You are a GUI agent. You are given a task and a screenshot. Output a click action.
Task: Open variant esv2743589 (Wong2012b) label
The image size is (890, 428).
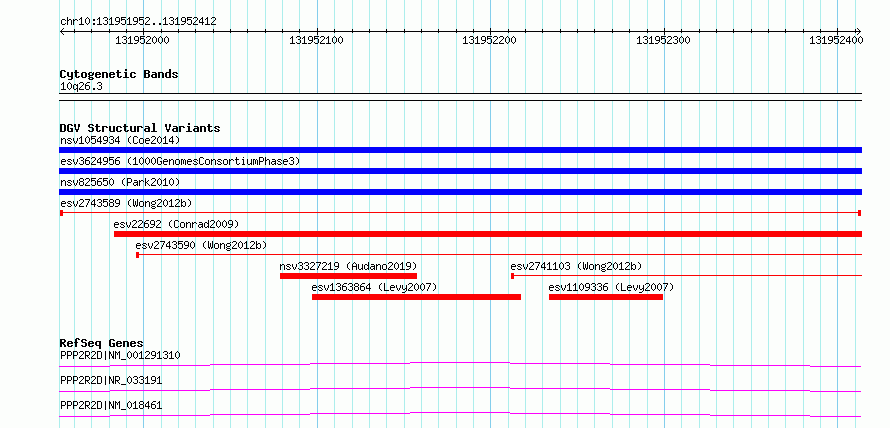click(x=128, y=203)
